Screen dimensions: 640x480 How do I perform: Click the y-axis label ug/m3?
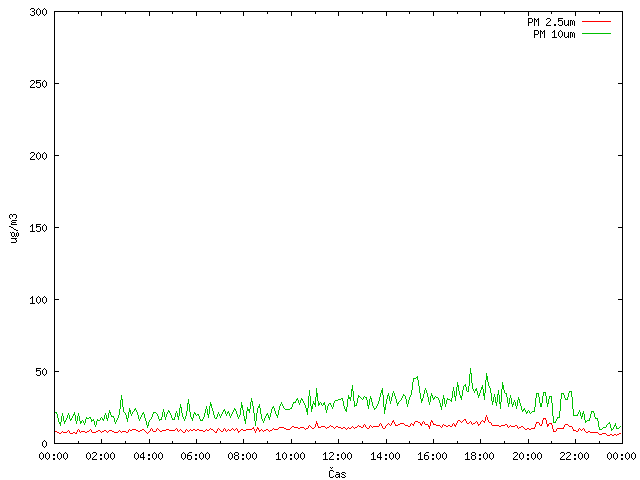(x=14, y=228)
